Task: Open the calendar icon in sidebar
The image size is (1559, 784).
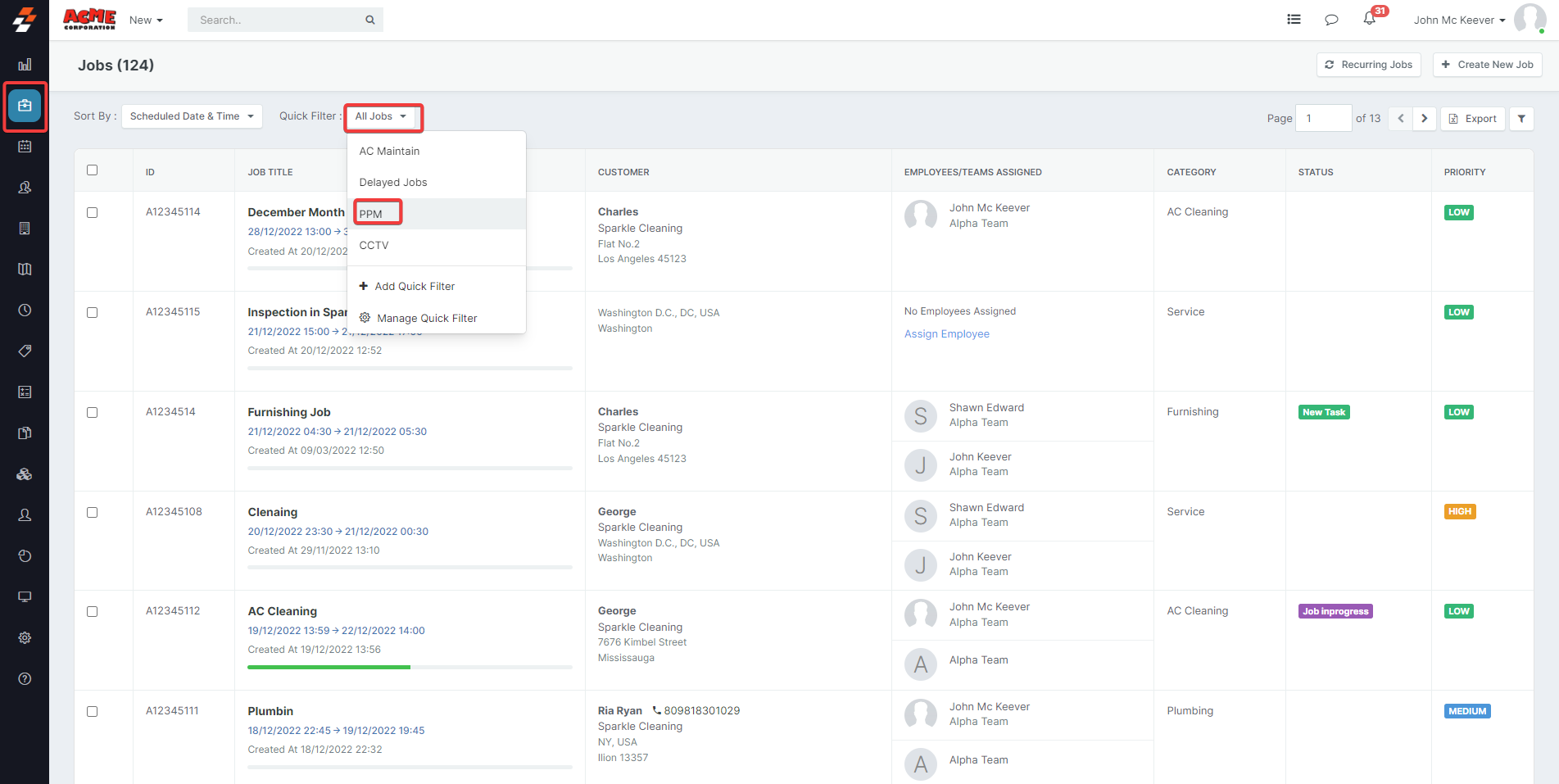Action: 25,147
